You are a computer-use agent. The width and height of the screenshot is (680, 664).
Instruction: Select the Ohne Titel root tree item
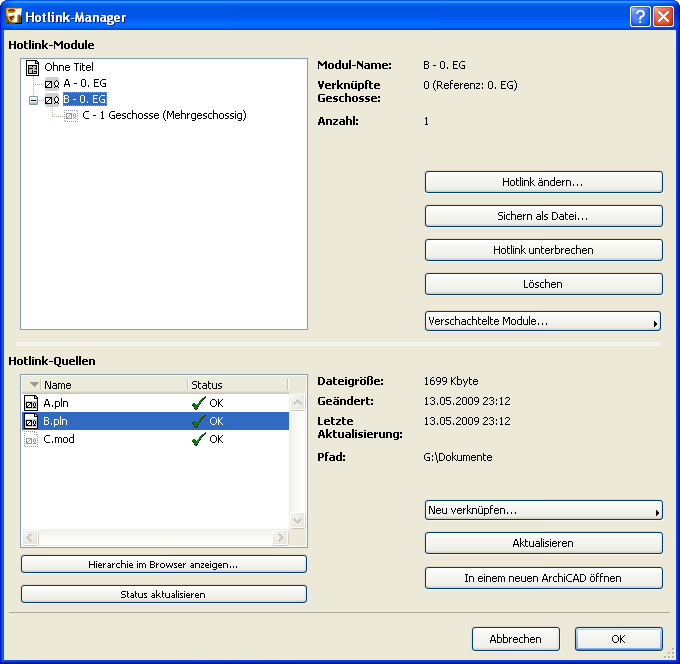(x=69, y=67)
